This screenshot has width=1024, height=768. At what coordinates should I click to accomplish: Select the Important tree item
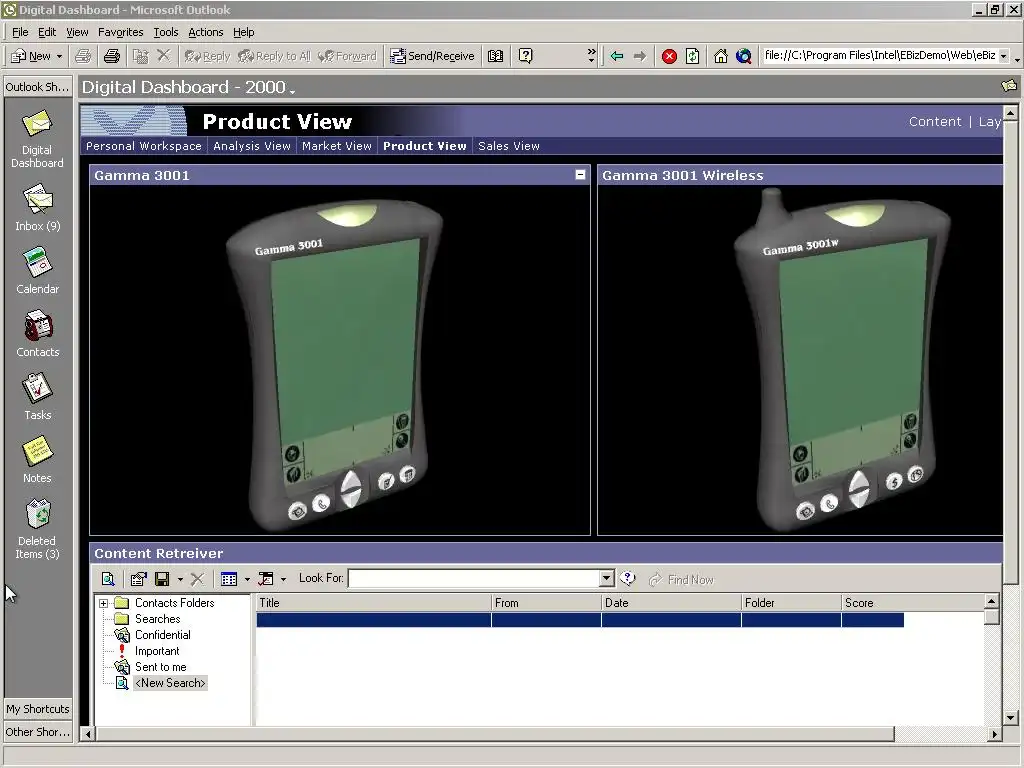(x=157, y=651)
